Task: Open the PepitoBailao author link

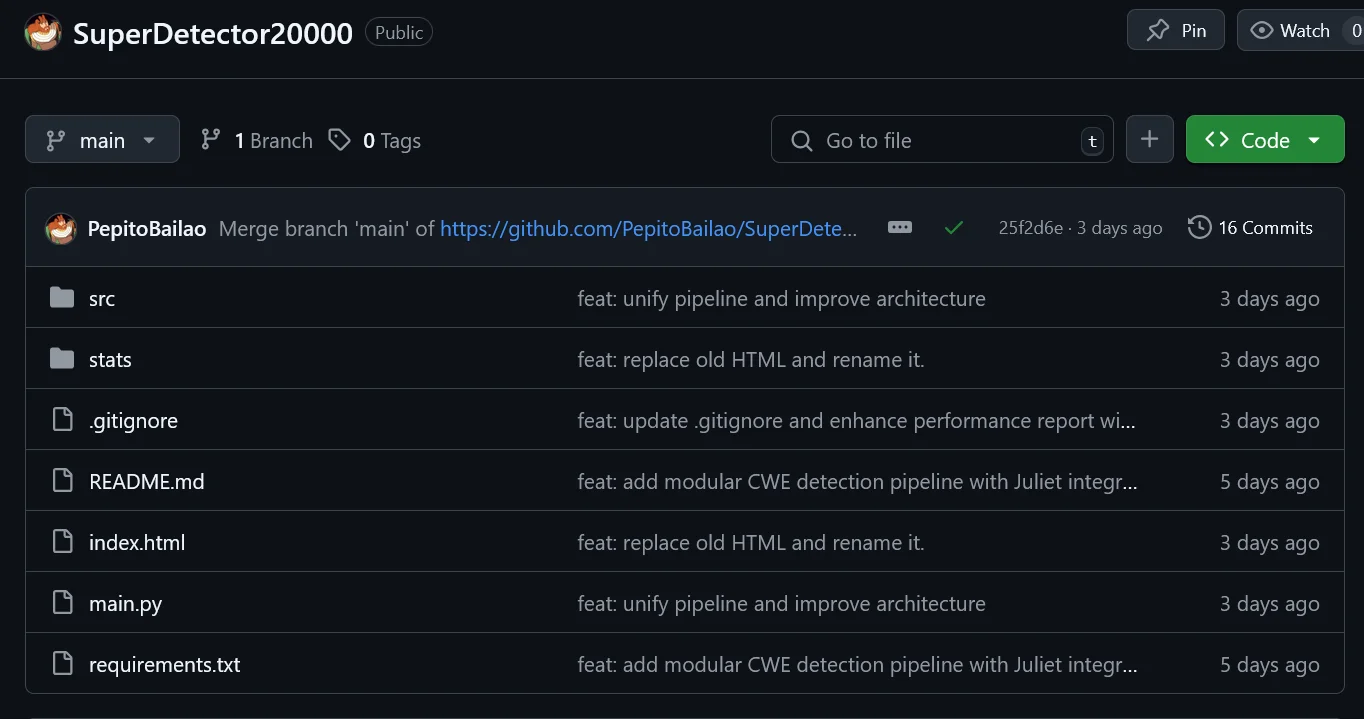Action: coord(147,229)
